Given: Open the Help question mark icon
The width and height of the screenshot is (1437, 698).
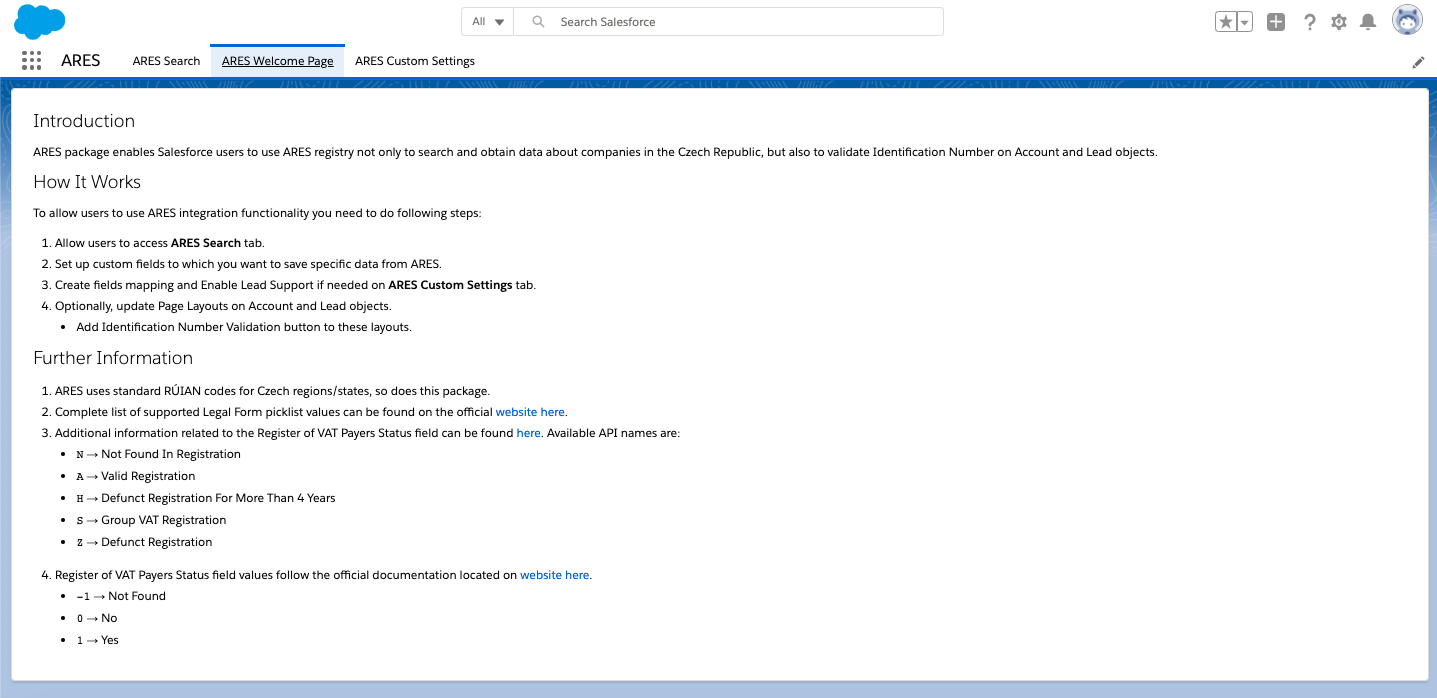Looking at the screenshot, I should click(x=1309, y=22).
